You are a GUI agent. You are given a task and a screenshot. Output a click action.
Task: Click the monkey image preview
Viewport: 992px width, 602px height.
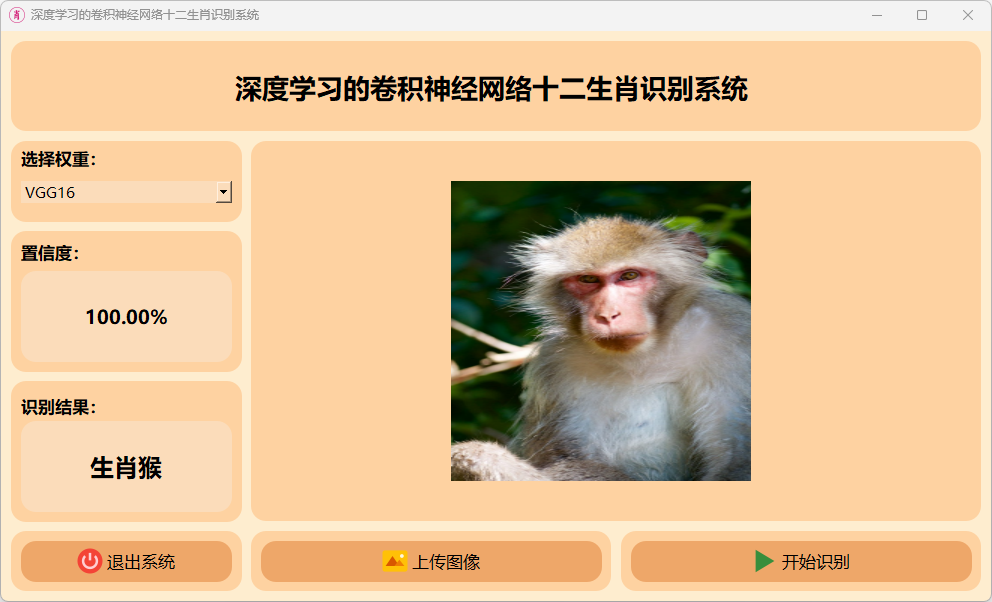tap(600, 331)
